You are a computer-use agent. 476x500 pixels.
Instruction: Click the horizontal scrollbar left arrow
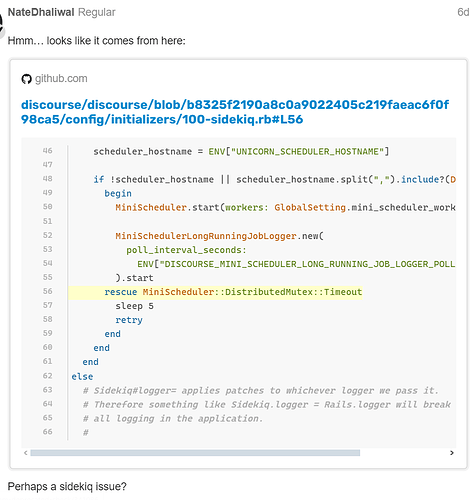click(x=26, y=453)
